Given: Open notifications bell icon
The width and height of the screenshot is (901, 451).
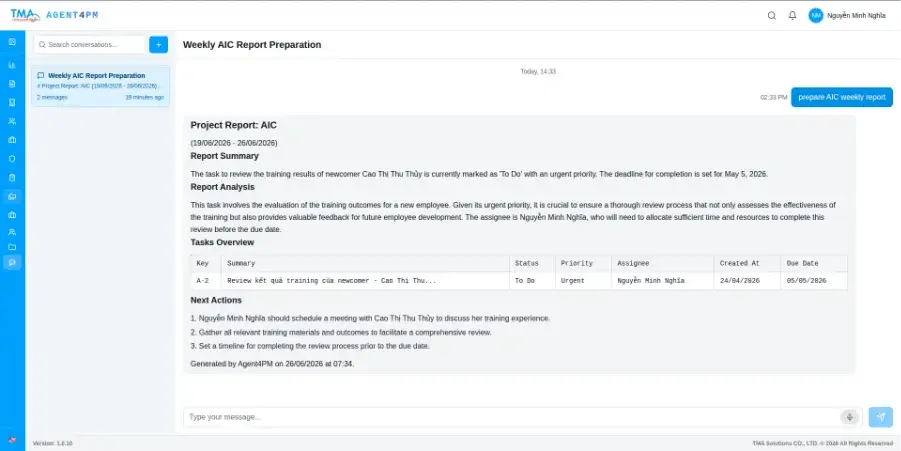Looking at the screenshot, I should pyautogui.click(x=792, y=16).
